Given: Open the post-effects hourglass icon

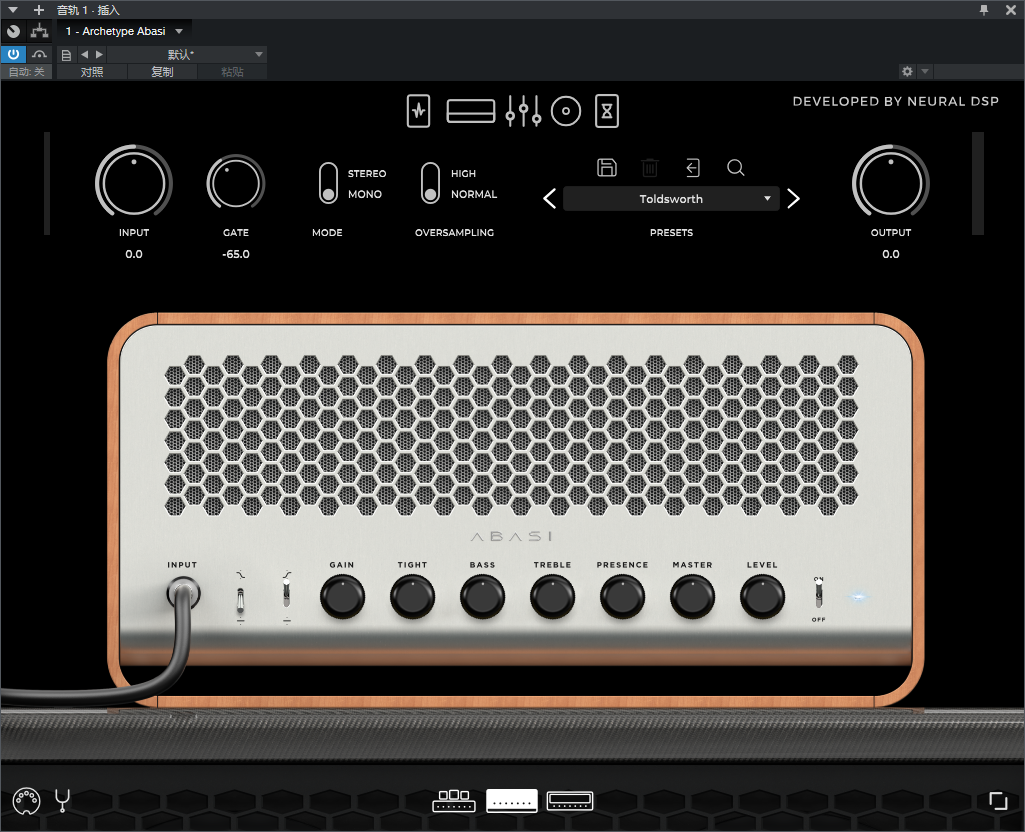Looking at the screenshot, I should (x=607, y=111).
